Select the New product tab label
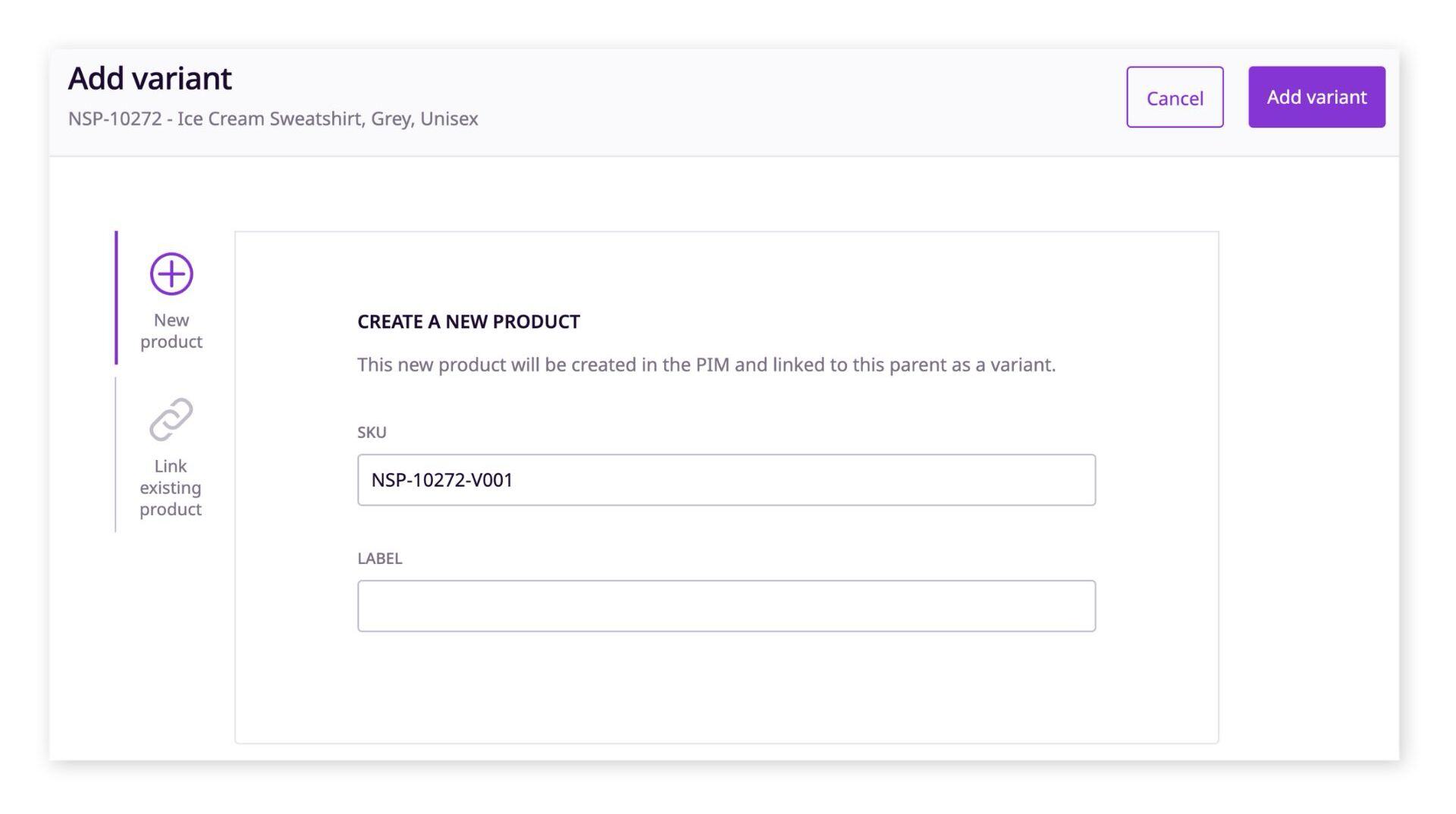 click(171, 330)
